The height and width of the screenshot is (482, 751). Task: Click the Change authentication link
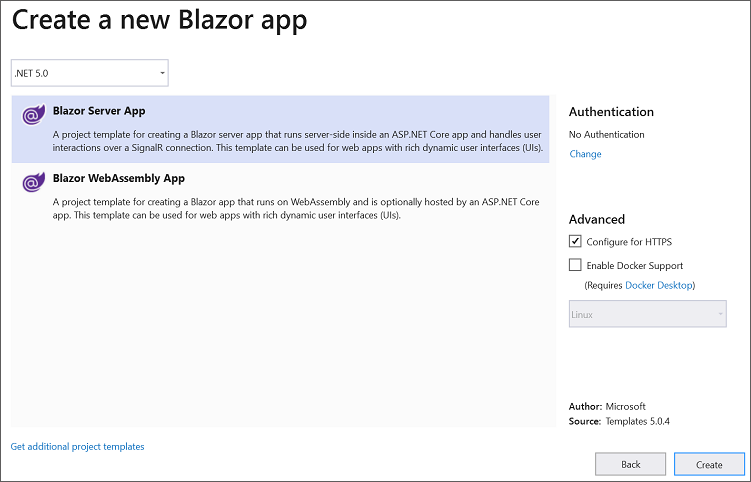pyautogui.click(x=585, y=154)
